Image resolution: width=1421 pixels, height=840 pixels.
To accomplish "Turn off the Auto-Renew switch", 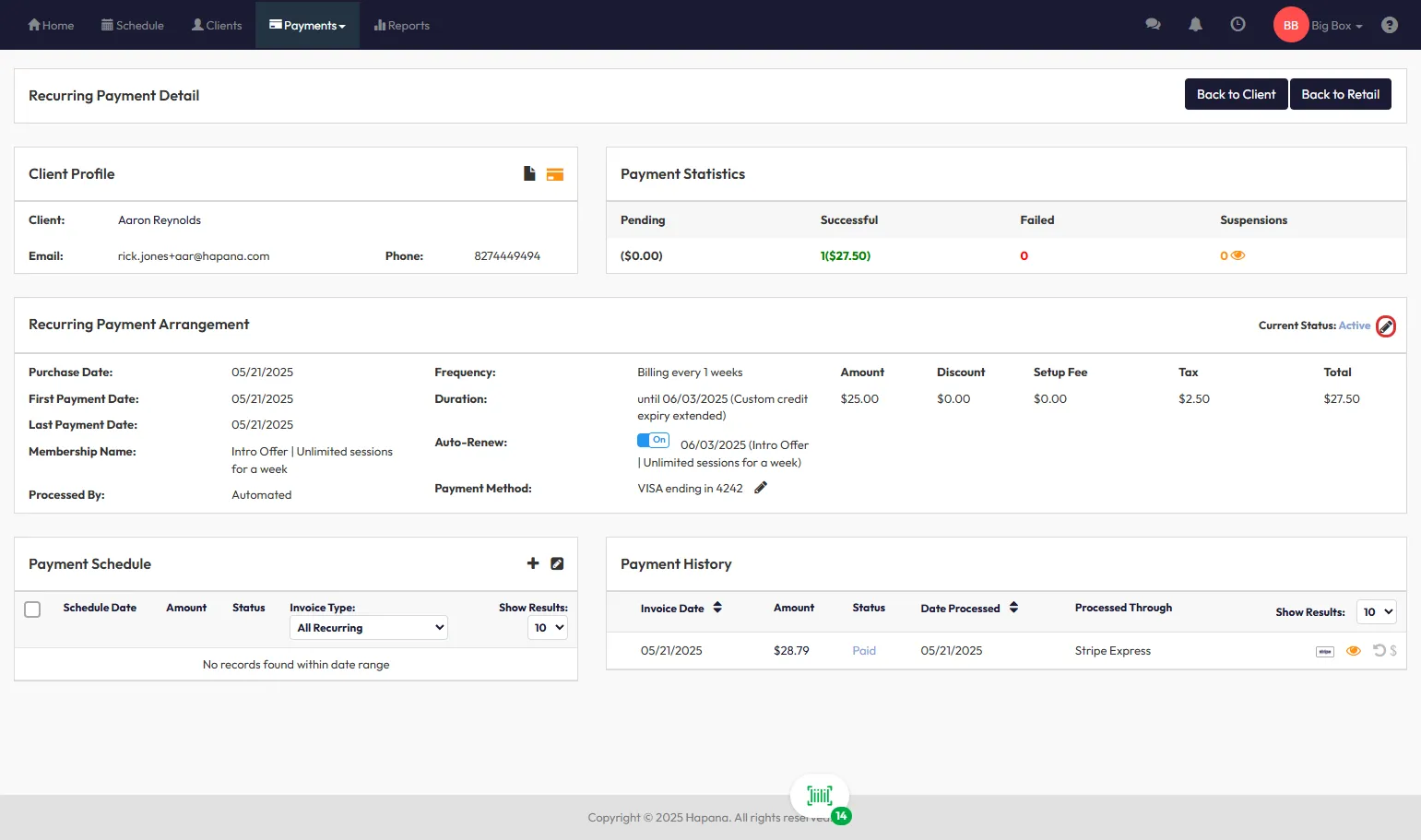I will pos(653,441).
